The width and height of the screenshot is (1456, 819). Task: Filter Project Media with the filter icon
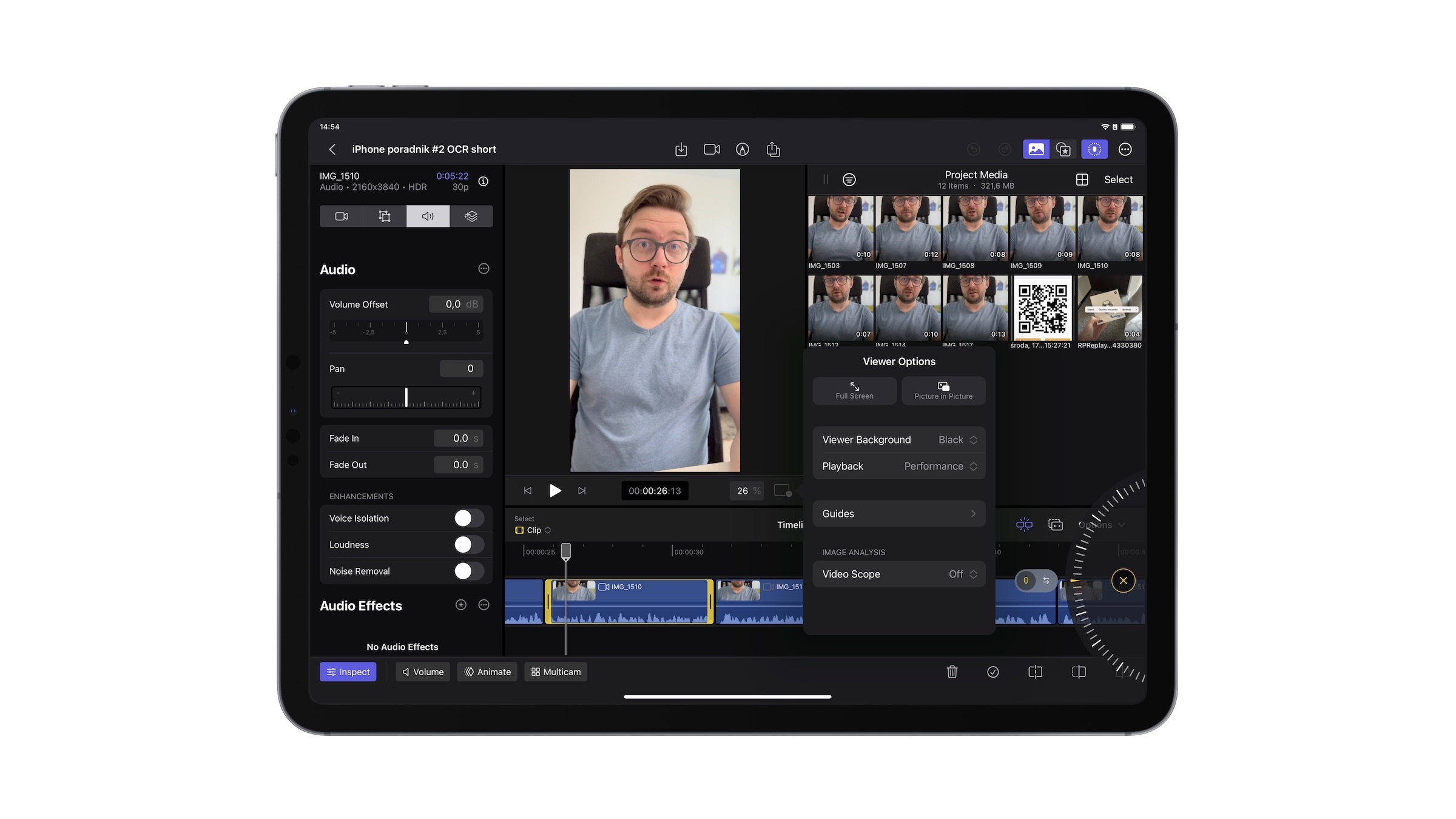coord(849,180)
